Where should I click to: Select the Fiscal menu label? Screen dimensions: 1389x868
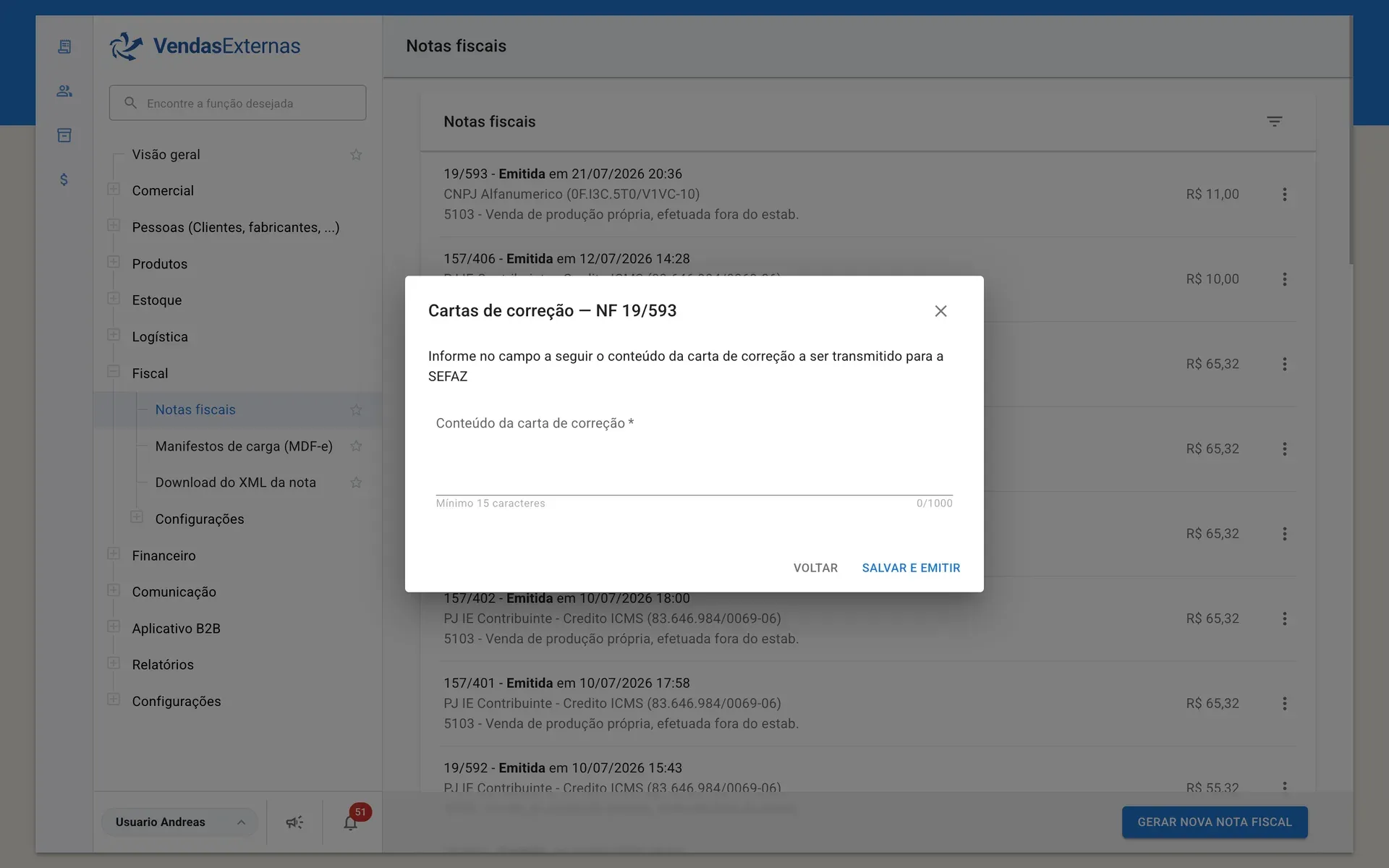pyautogui.click(x=150, y=373)
